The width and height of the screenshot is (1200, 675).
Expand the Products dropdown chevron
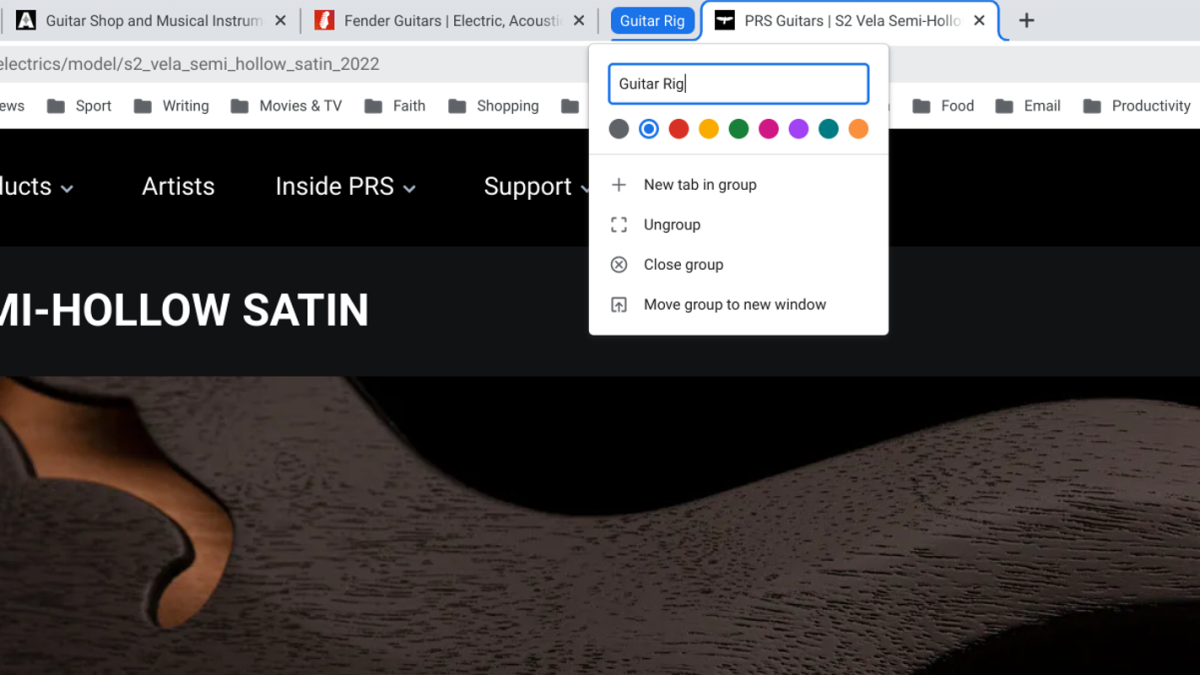coord(67,188)
